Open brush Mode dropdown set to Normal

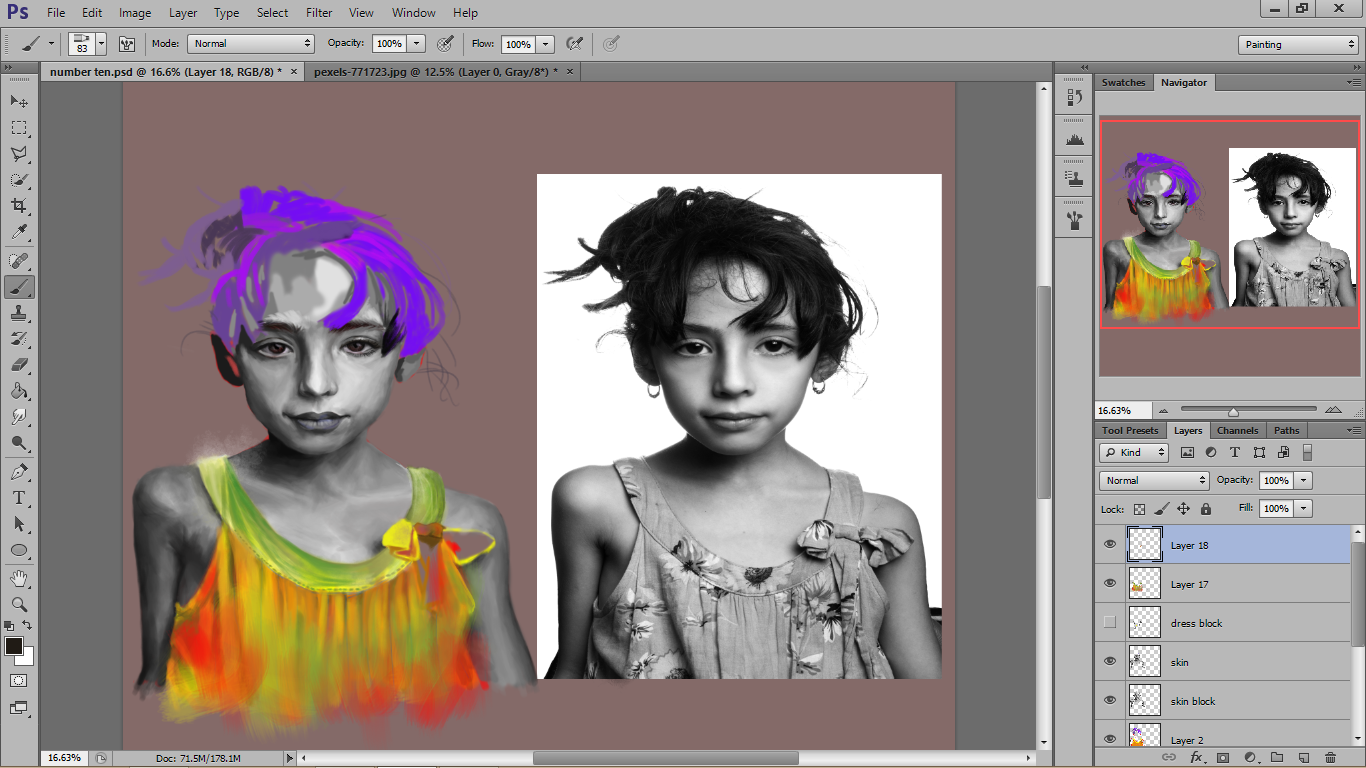click(251, 44)
